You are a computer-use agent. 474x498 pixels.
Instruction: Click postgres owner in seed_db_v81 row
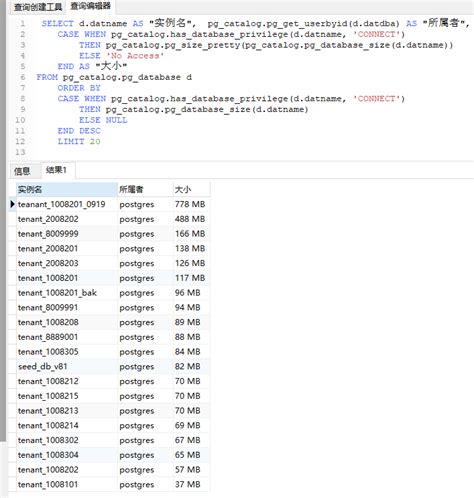tap(145, 366)
